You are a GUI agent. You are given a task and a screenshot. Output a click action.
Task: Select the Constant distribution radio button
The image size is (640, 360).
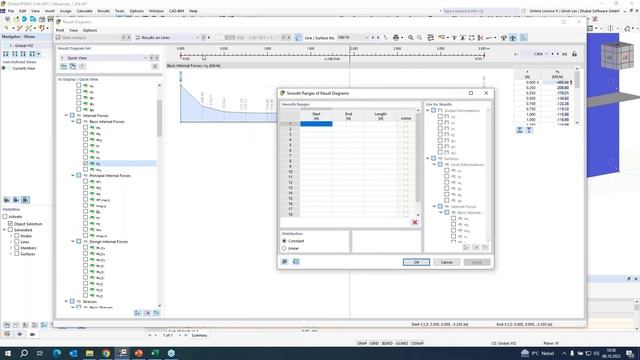[284, 241]
